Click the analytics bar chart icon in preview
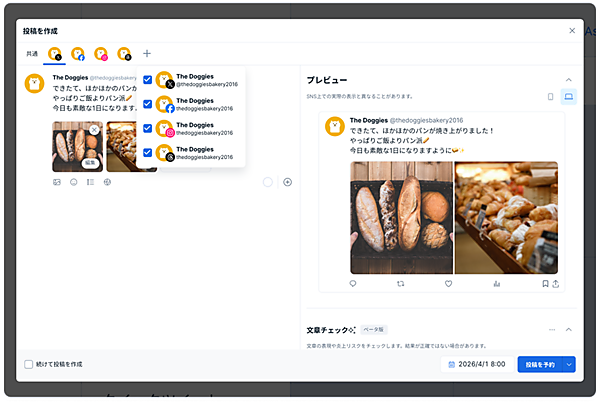600x402 pixels. pos(497,284)
